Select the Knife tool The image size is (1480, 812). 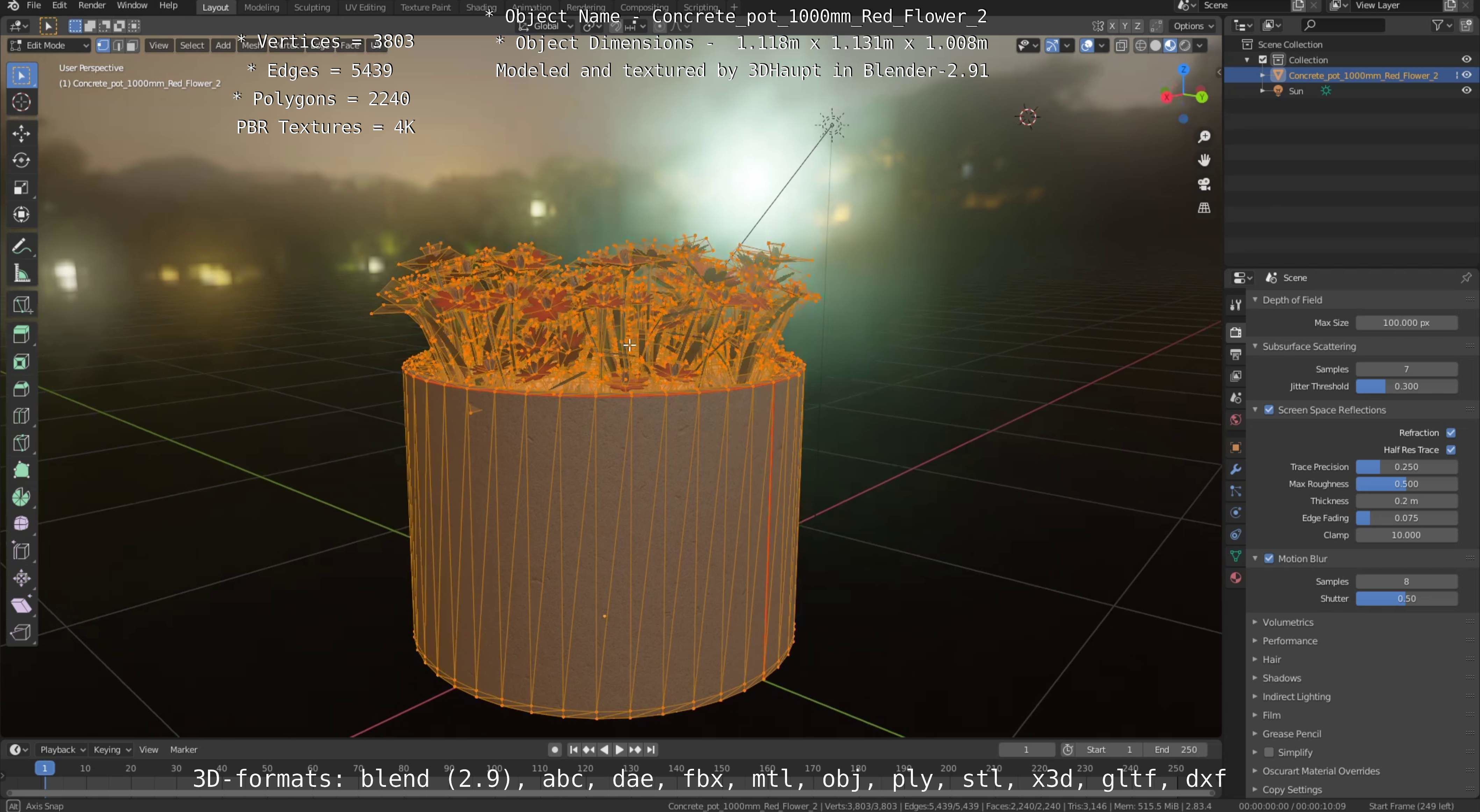pyautogui.click(x=21, y=443)
